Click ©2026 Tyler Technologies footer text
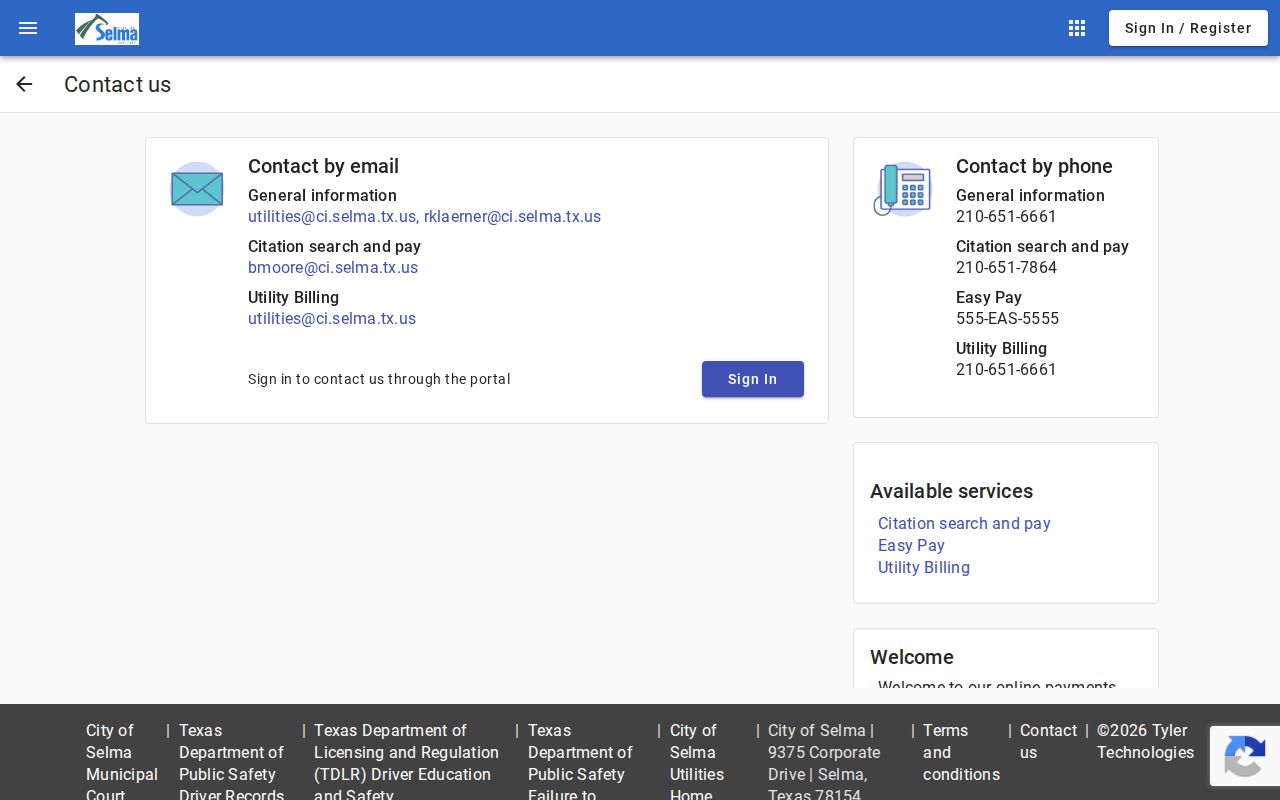Image resolution: width=1280 pixels, height=800 pixels. coord(1145,741)
